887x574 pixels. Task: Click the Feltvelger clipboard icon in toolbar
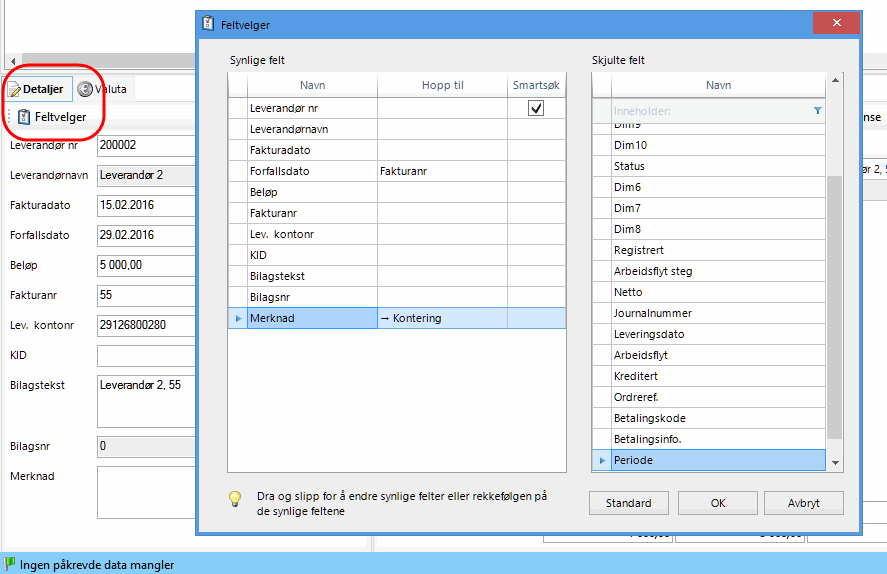coord(23,117)
